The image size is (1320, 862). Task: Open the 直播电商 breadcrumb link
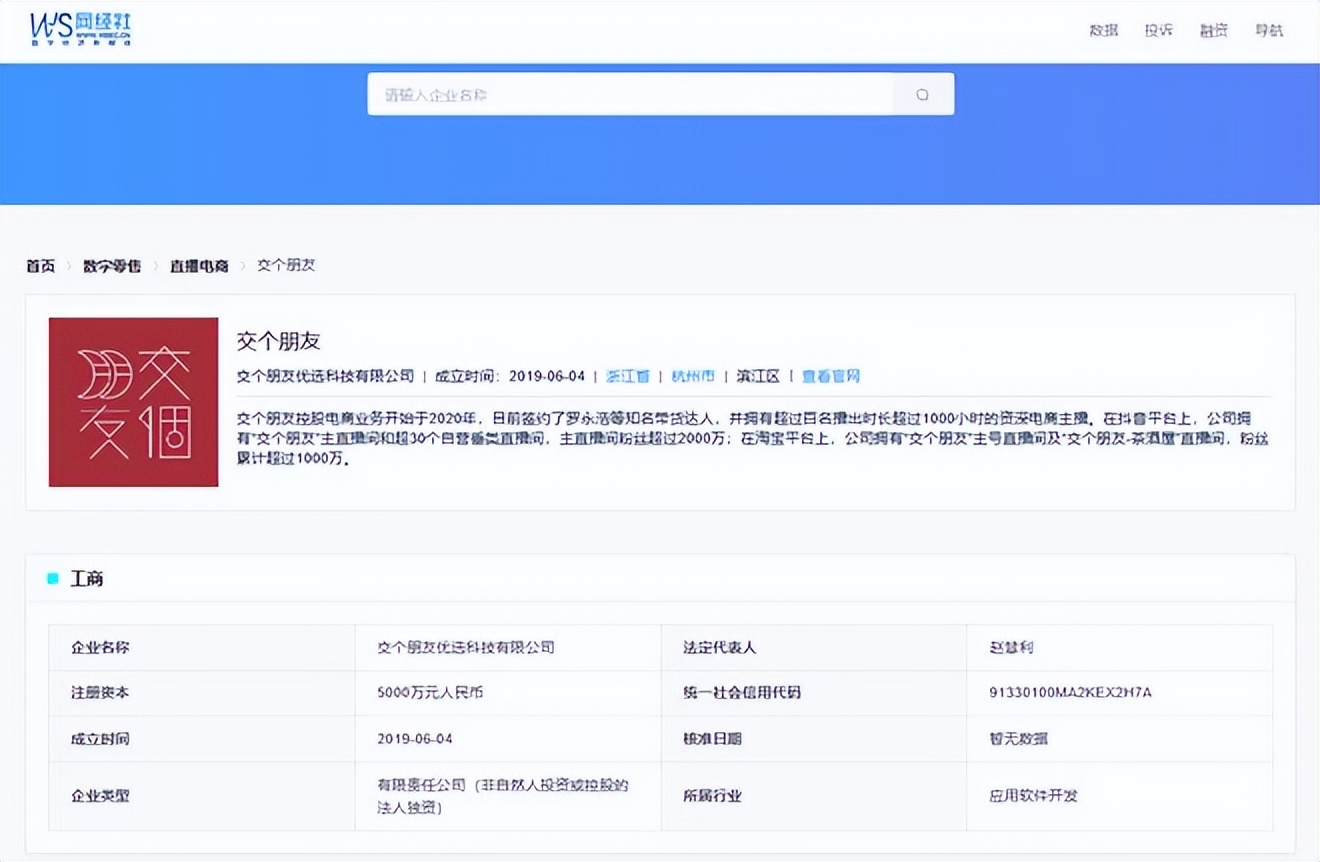click(199, 266)
